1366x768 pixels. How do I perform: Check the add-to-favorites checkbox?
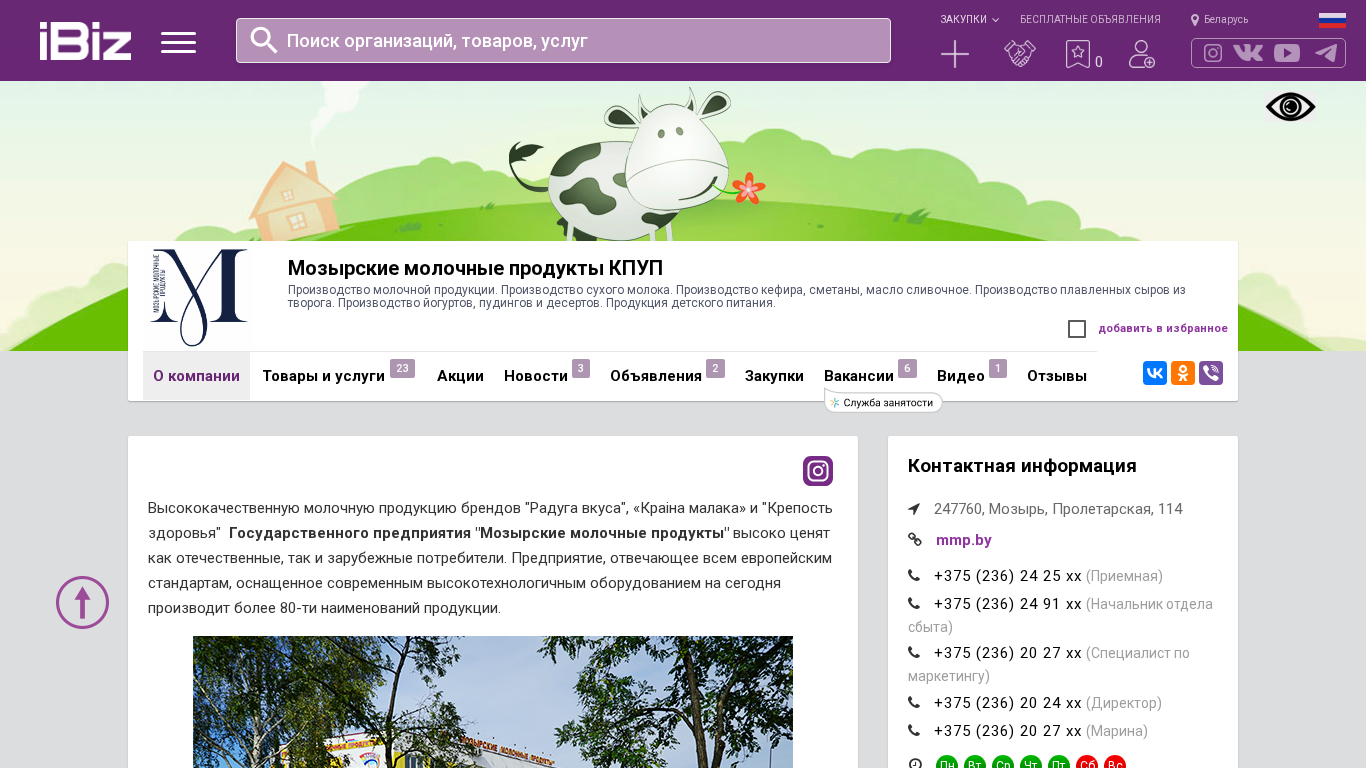point(1077,329)
